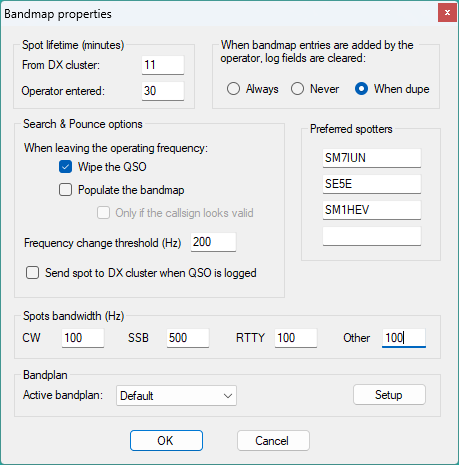Open the Active bandplan dropdown
This screenshot has height=465, width=459.
click(176, 396)
